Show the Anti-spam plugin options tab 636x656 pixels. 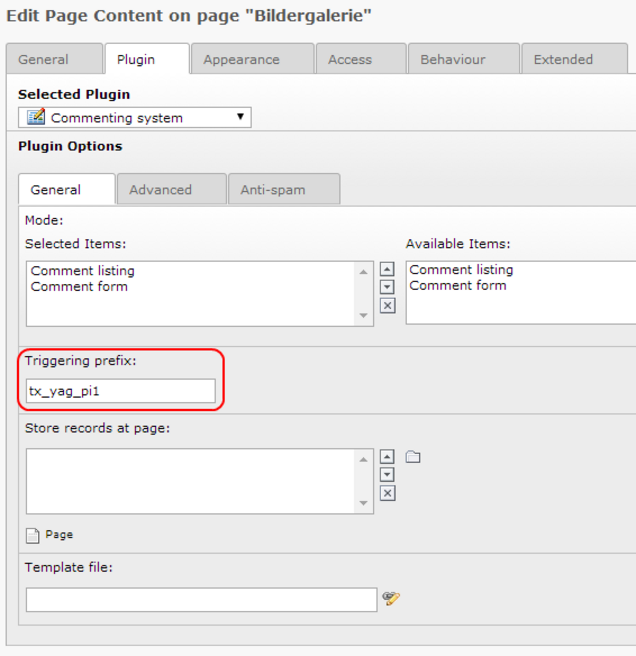click(x=273, y=190)
